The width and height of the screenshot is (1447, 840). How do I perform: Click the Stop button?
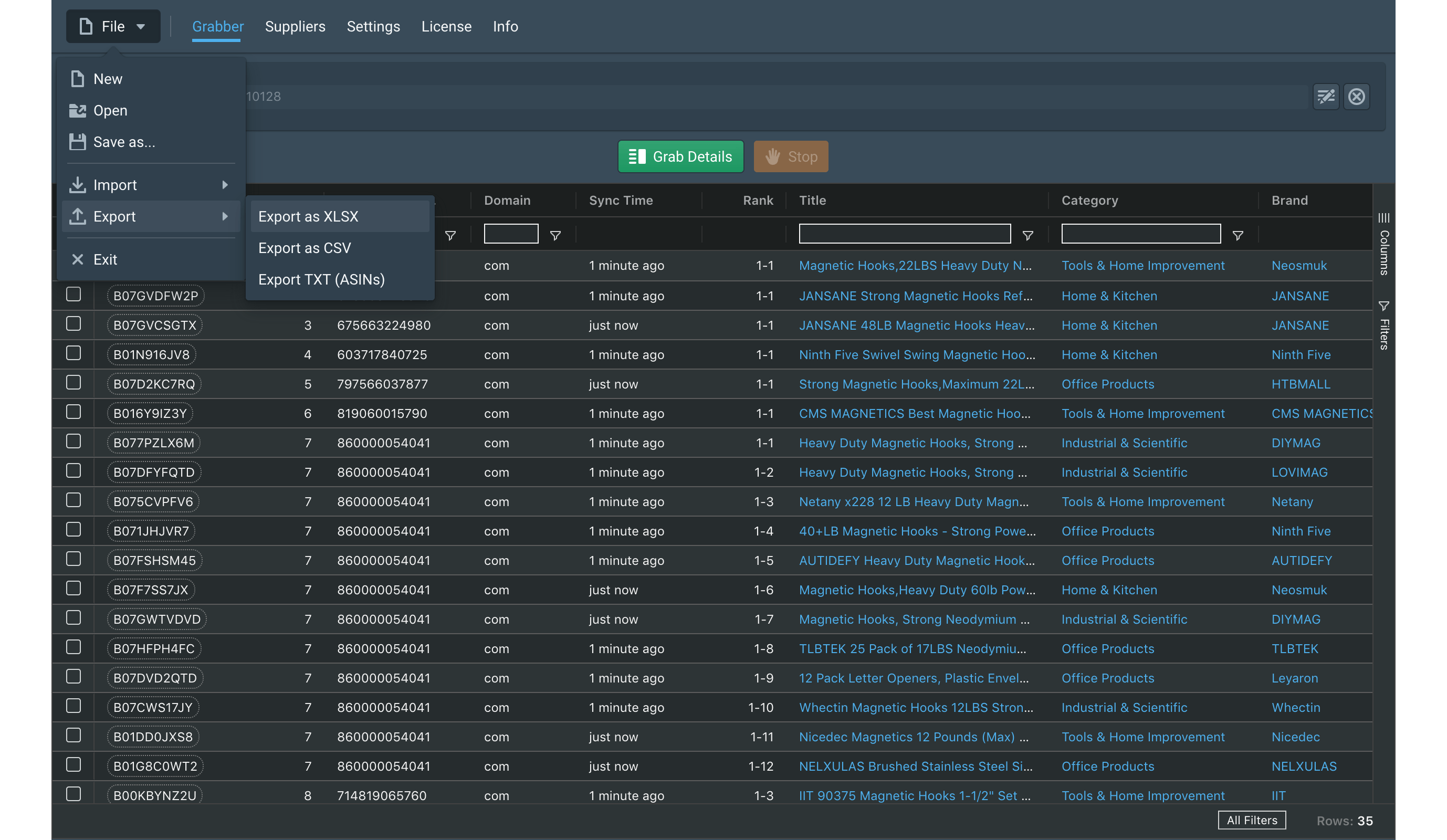point(791,157)
